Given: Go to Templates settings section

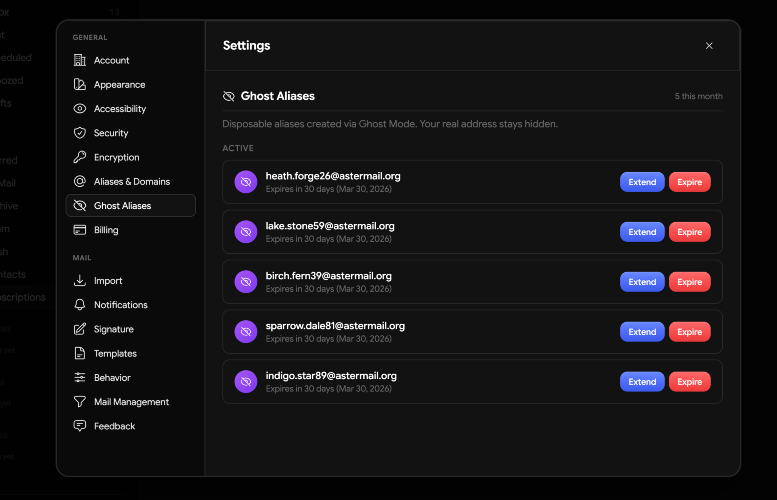Looking at the screenshot, I should (x=115, y=354).
